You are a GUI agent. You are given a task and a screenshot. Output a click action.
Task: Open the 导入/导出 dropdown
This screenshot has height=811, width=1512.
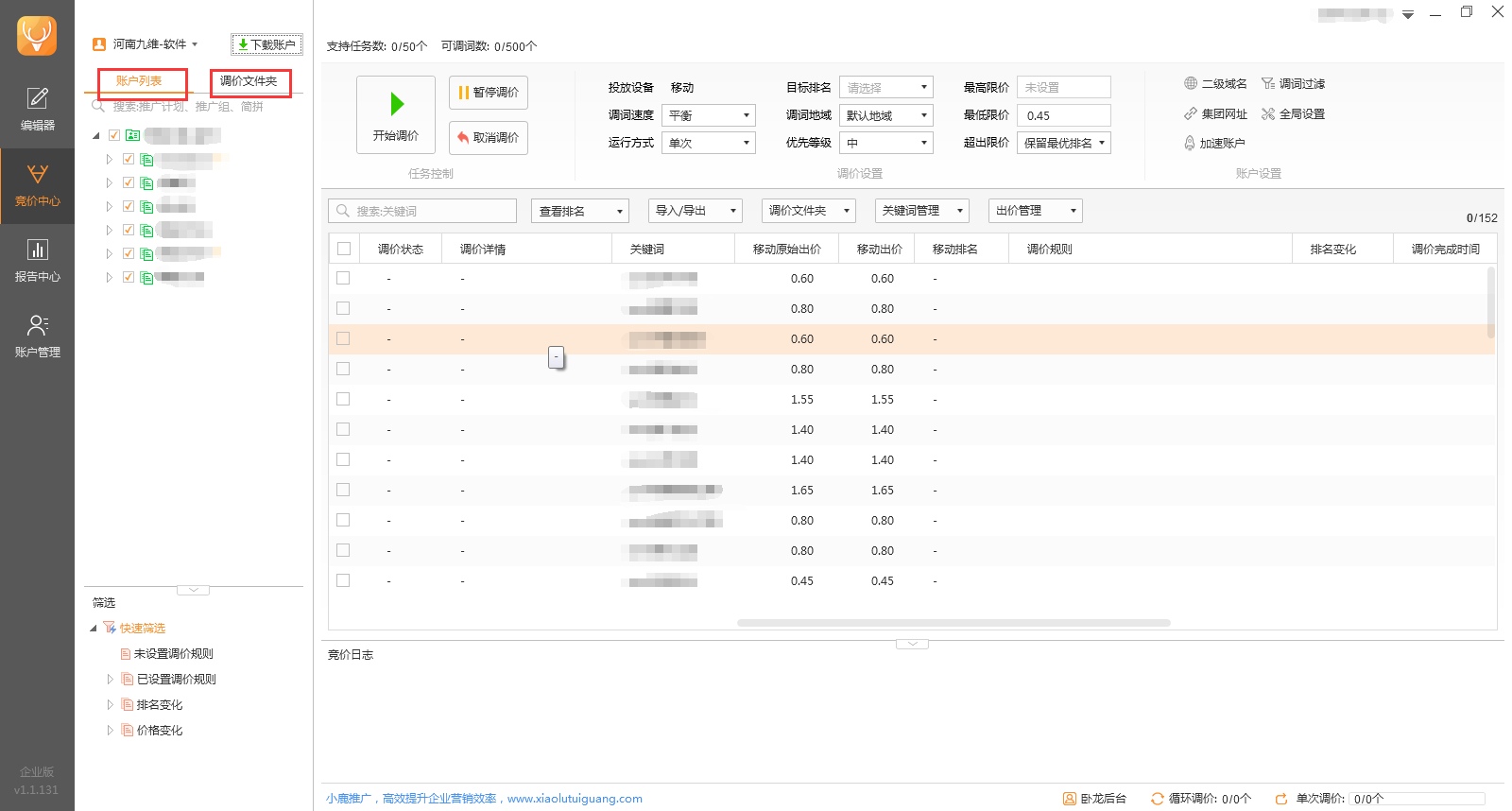tap(696, 211)
